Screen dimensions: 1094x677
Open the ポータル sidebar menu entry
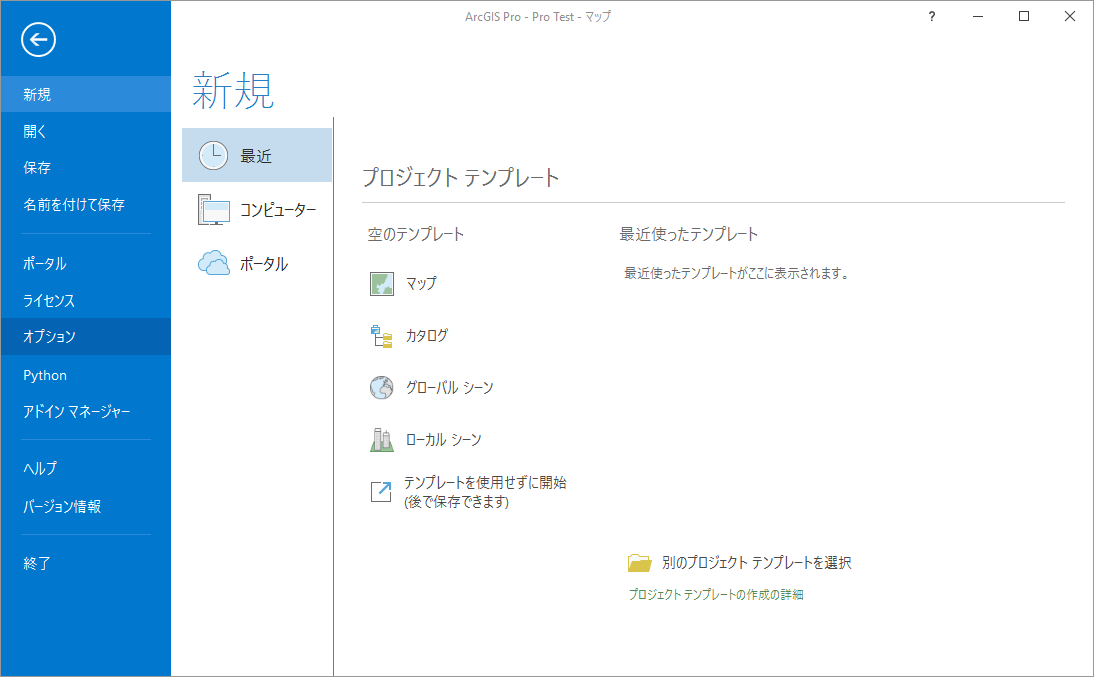pyautogui.click(x=86, y=263)
